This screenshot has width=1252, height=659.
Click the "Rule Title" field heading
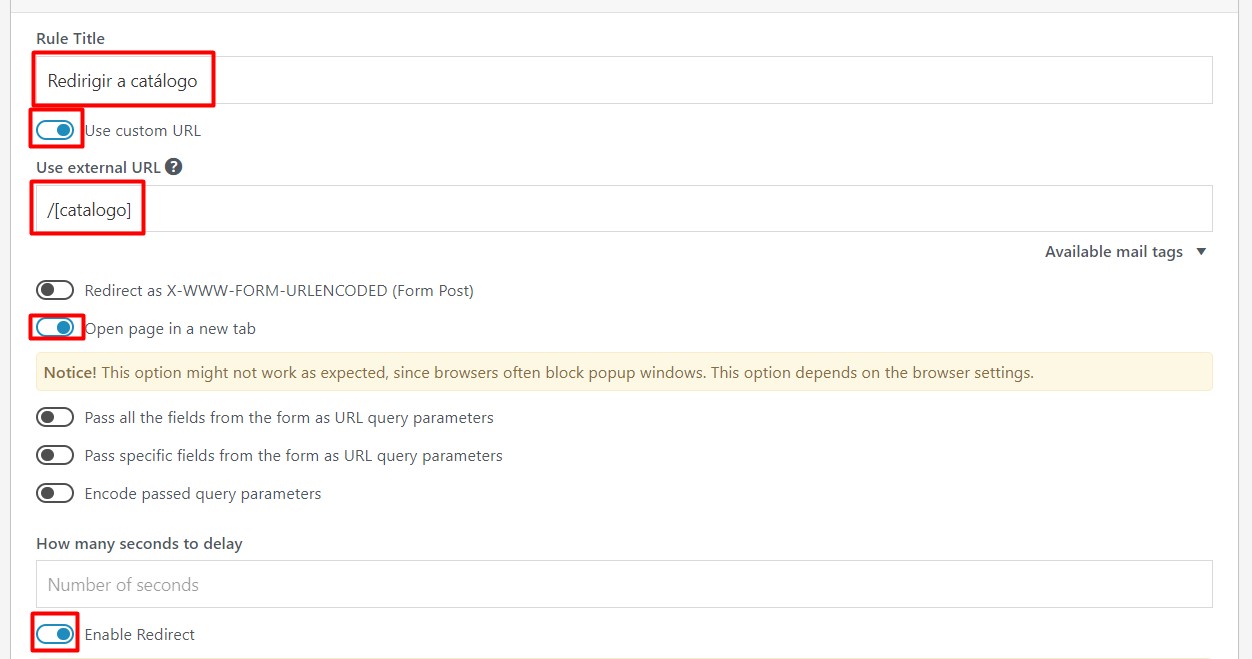pos(70,38)
